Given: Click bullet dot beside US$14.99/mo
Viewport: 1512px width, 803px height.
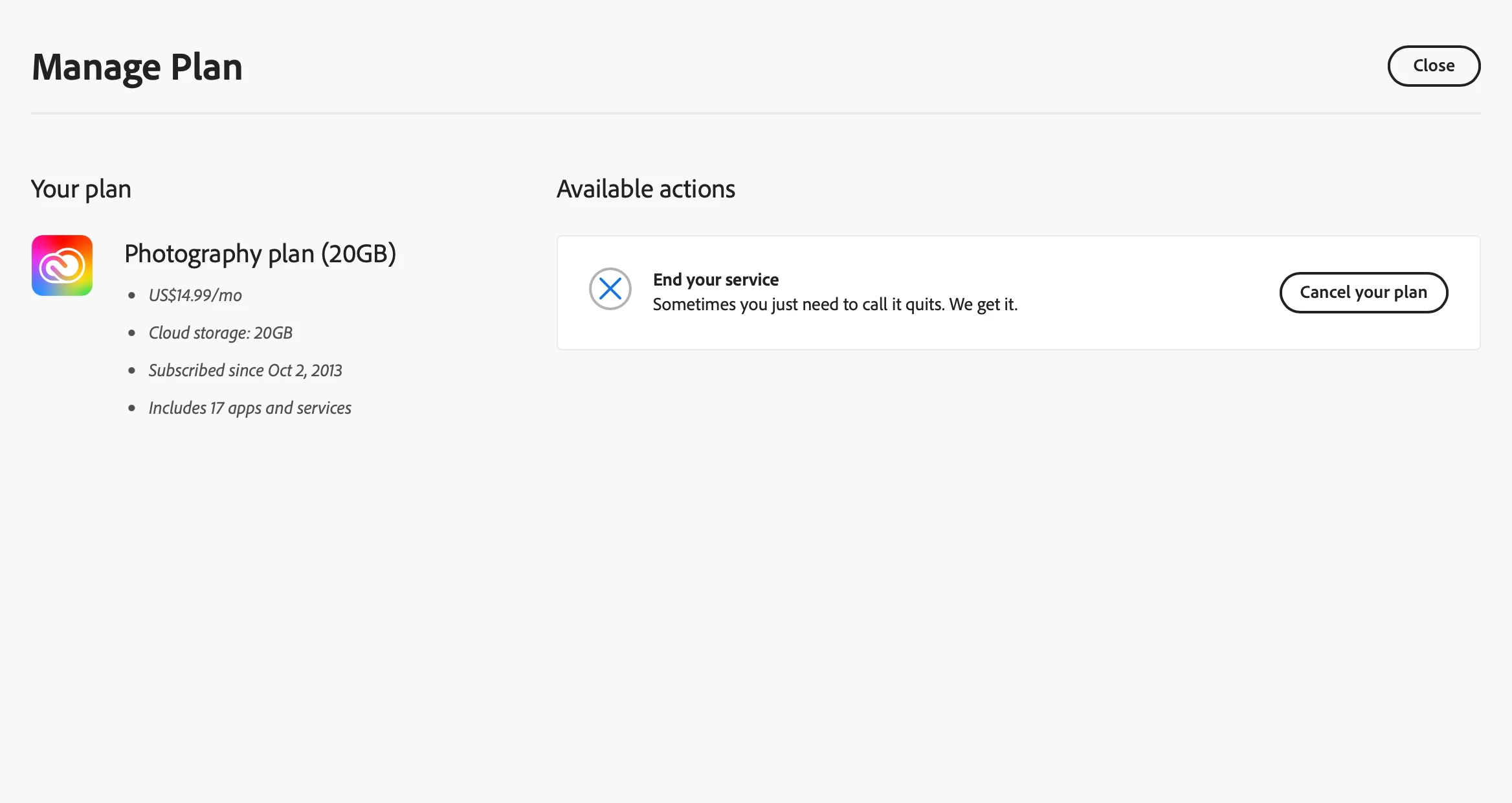Looking at the screenshot, I should coord(132,296).
